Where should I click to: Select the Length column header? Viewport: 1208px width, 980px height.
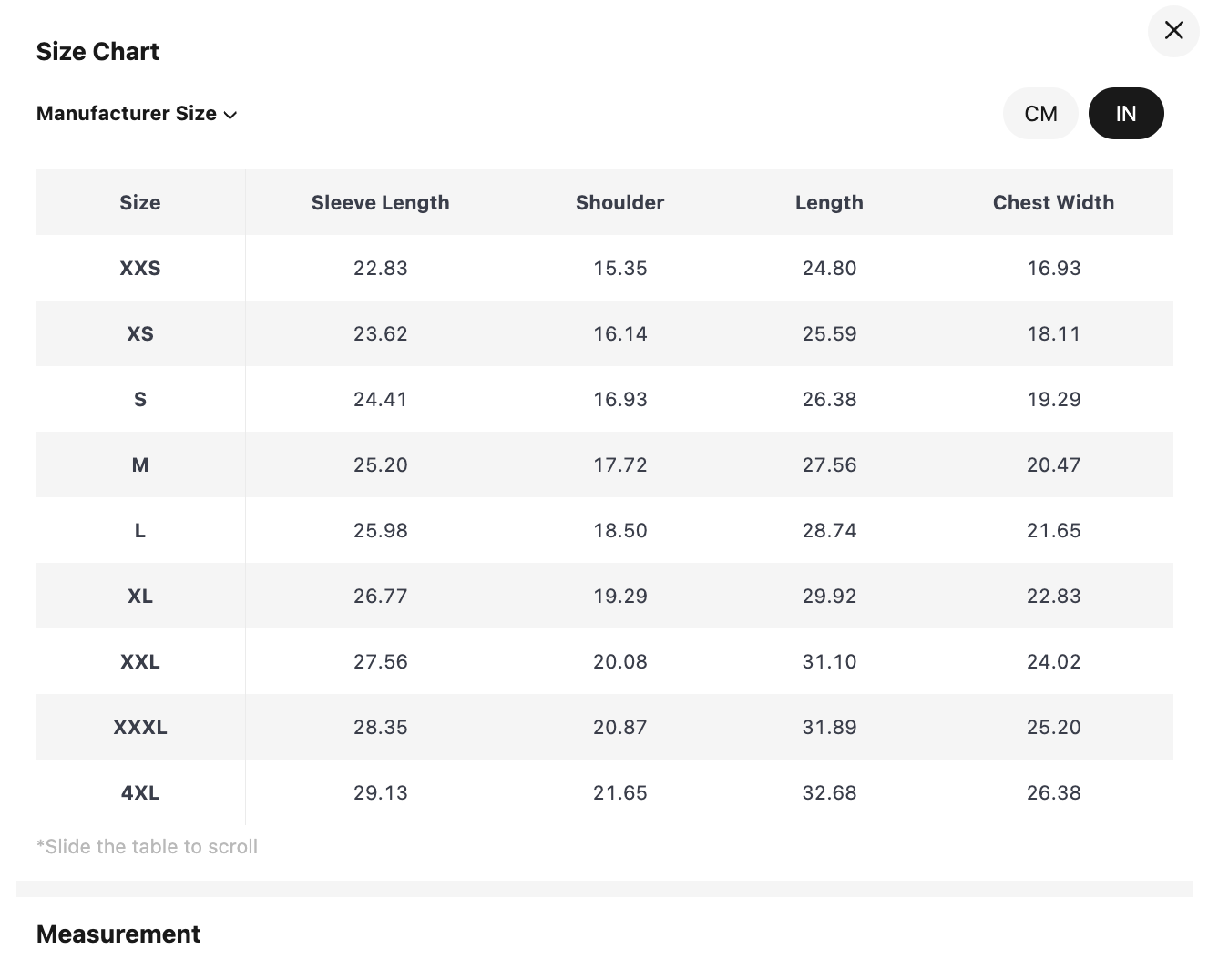(828, 202)
